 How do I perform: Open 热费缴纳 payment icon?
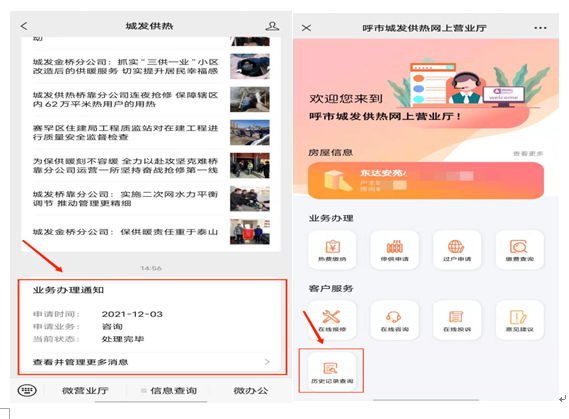pos(332,250)
